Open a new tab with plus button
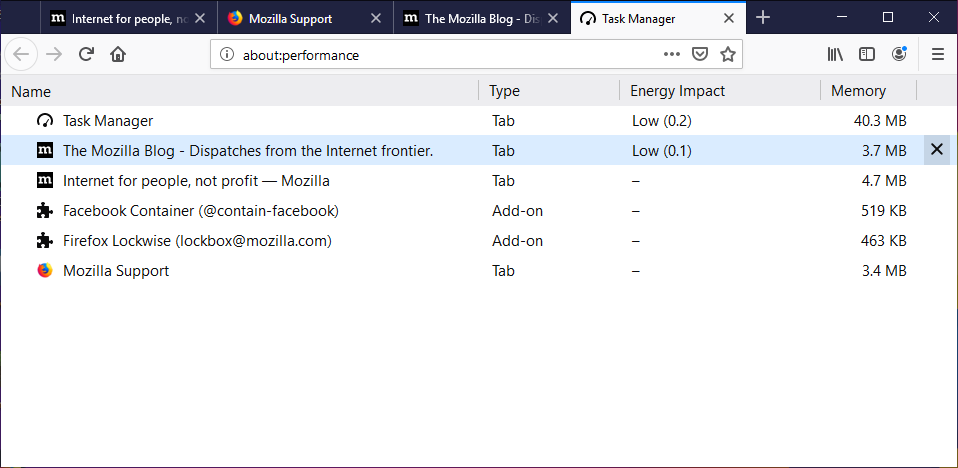 tap(762, 18)
